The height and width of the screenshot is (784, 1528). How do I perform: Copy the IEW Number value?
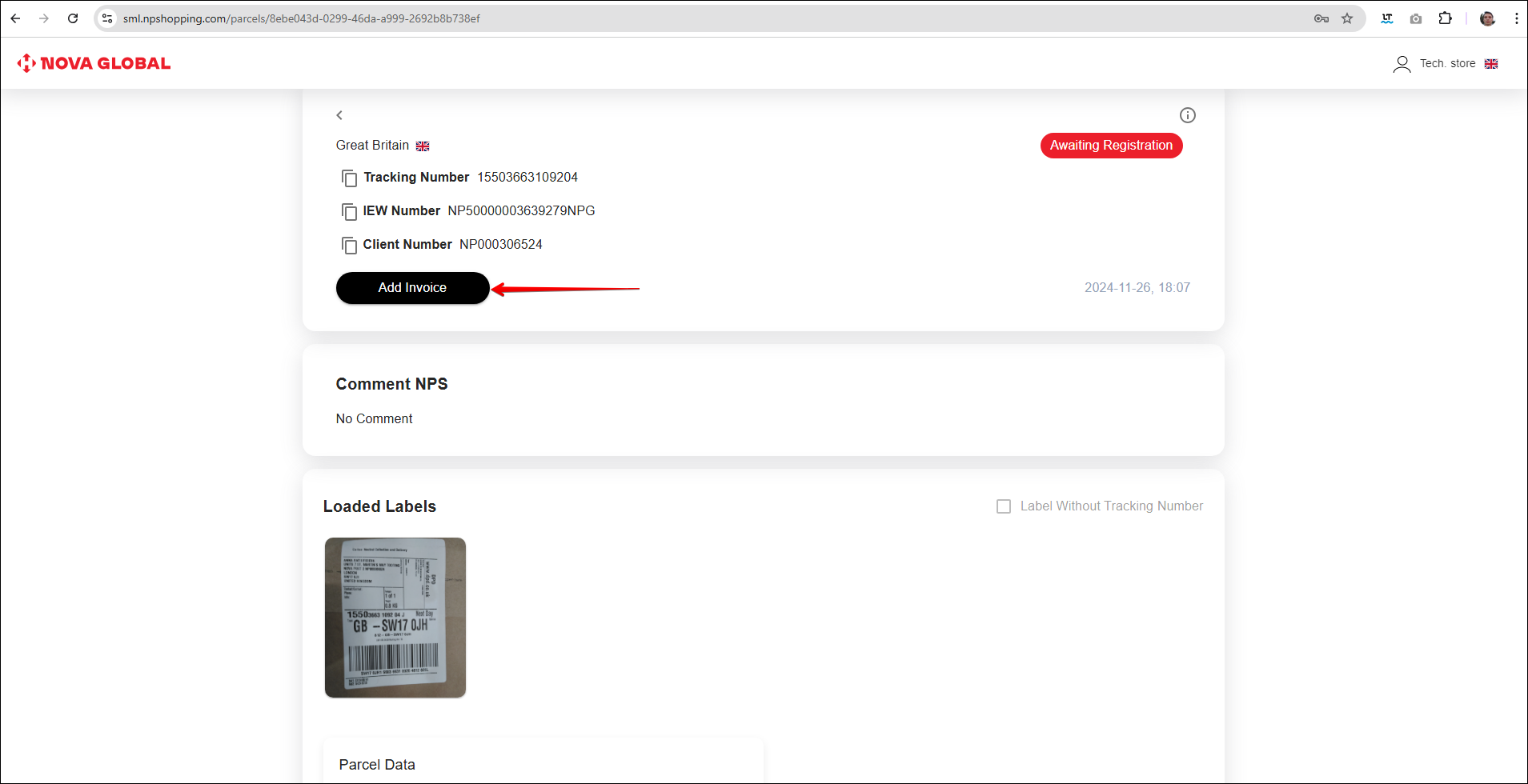(x=349, y=211)
